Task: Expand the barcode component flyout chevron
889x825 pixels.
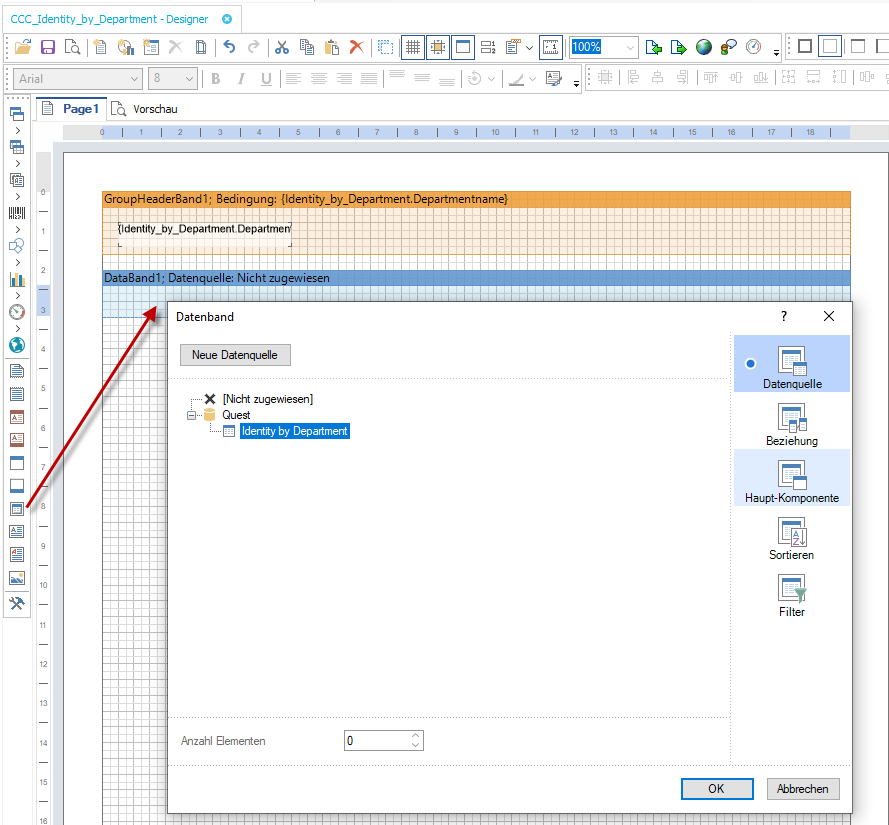Action: pyautogui.click(x=18, y=230)
